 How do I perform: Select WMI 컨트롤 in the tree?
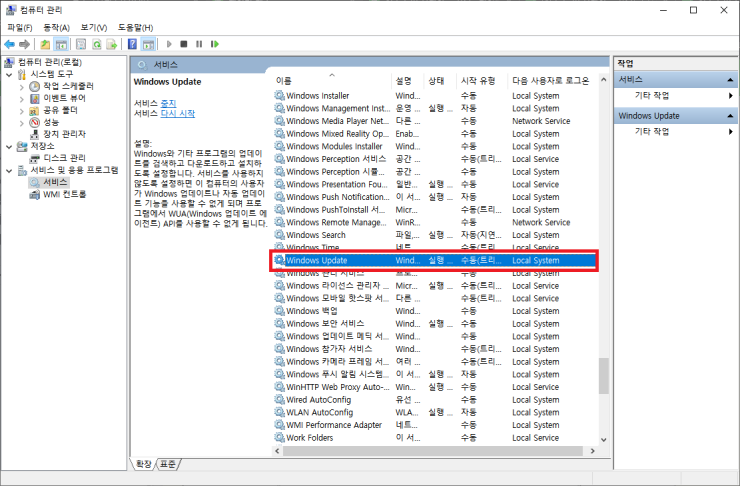point(64,194)
